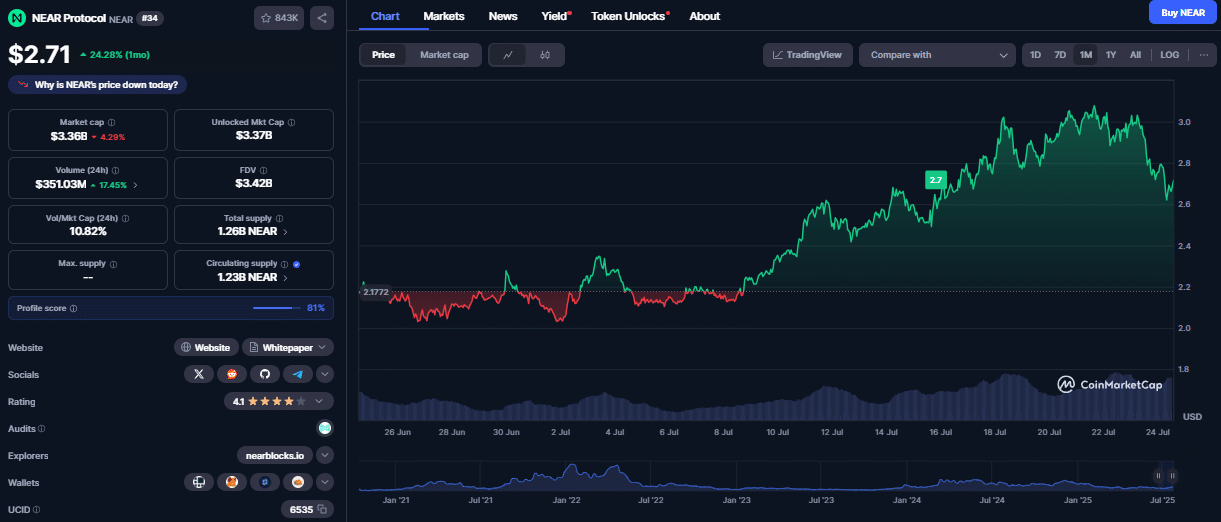Click the fourth orange wallet icon
This screenshot has height=522, width=1221.
[x=298, y=482]
